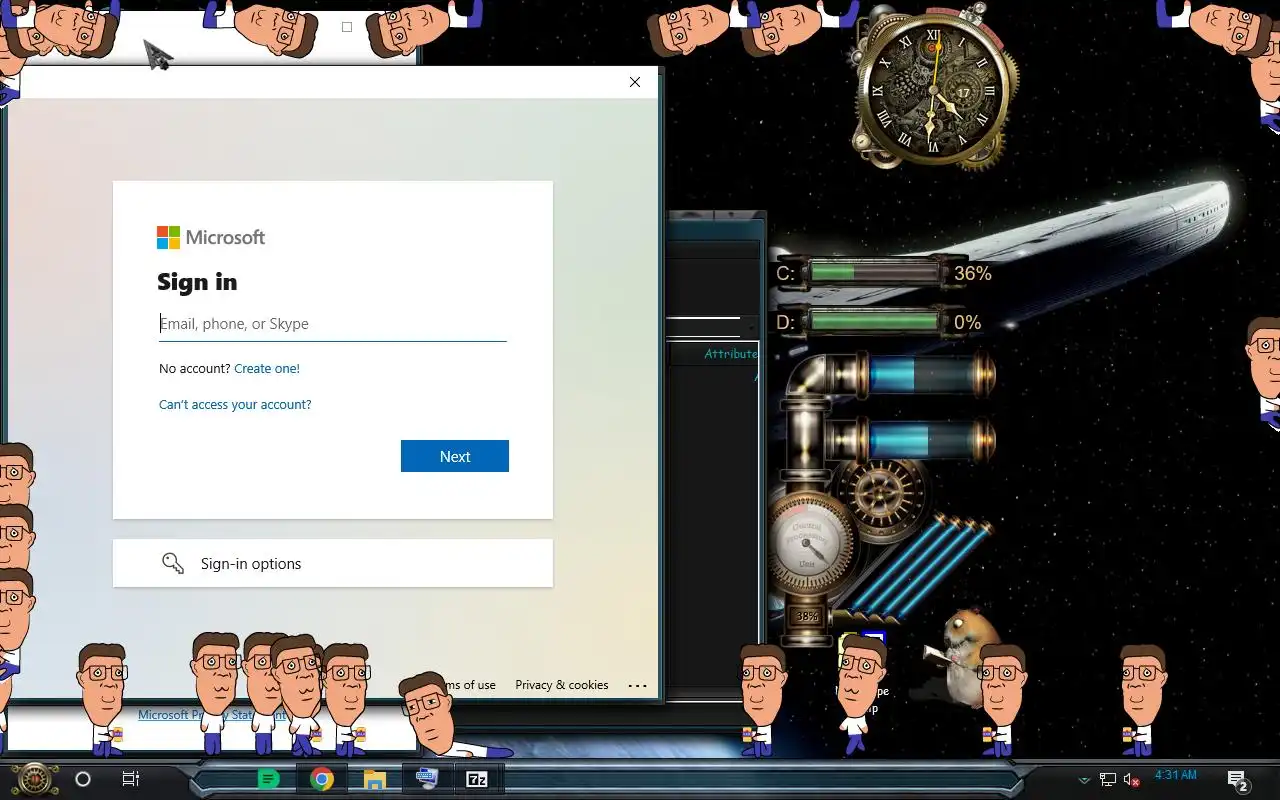Close the Microsoft sign-in dialog
Image resolution: width=1280 pixels, height=800 pixels.
[x=635, y=82]
